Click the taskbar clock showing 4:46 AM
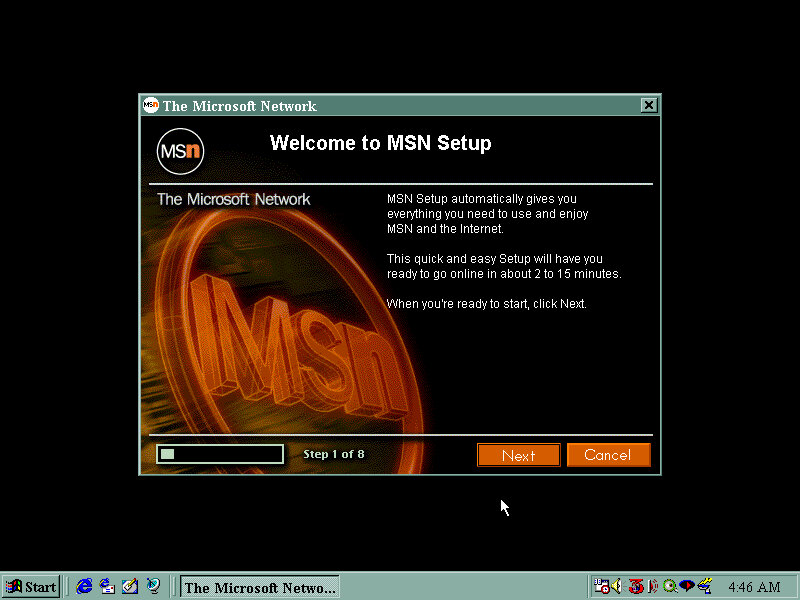 [754, 587]
